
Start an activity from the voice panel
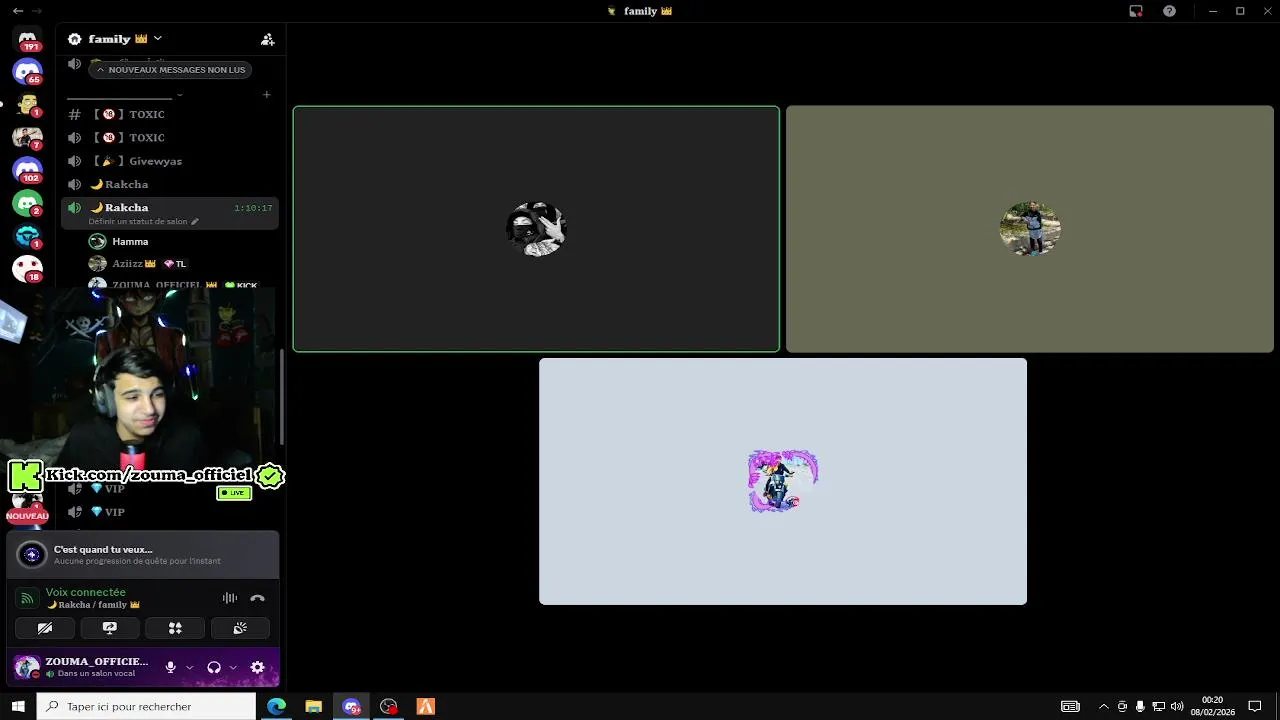pos(175,628)
